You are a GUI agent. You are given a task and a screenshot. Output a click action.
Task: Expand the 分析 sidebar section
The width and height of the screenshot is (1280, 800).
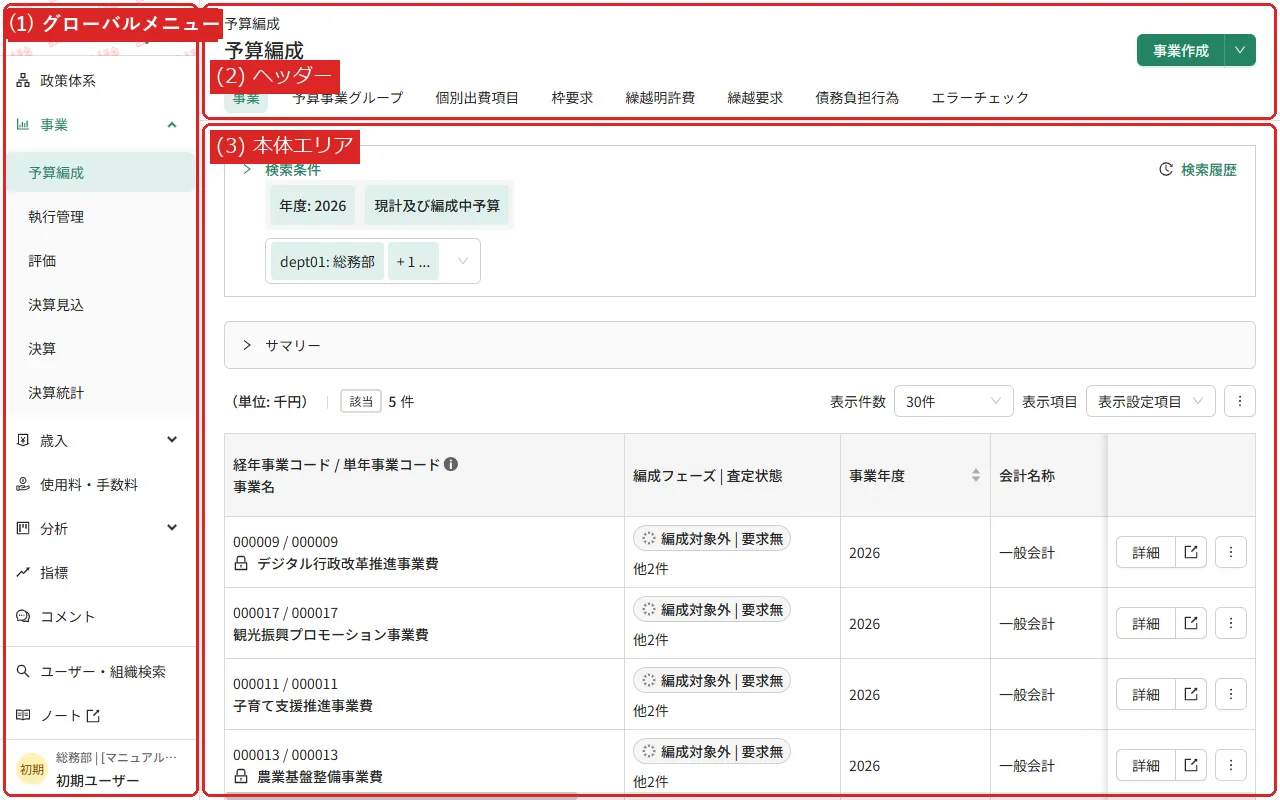(172, 528)
